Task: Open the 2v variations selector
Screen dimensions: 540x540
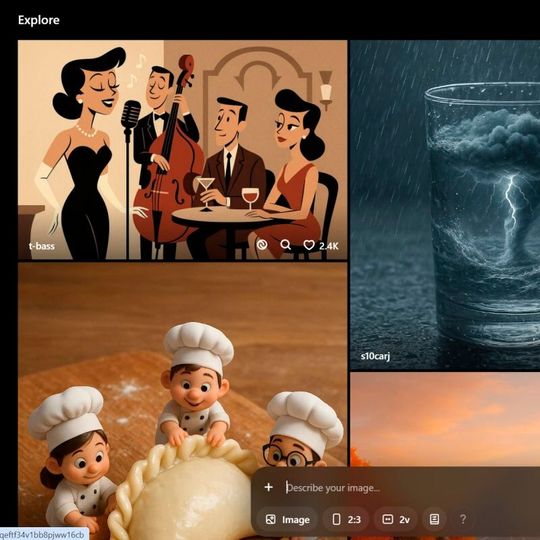Action: click(395, 519)
